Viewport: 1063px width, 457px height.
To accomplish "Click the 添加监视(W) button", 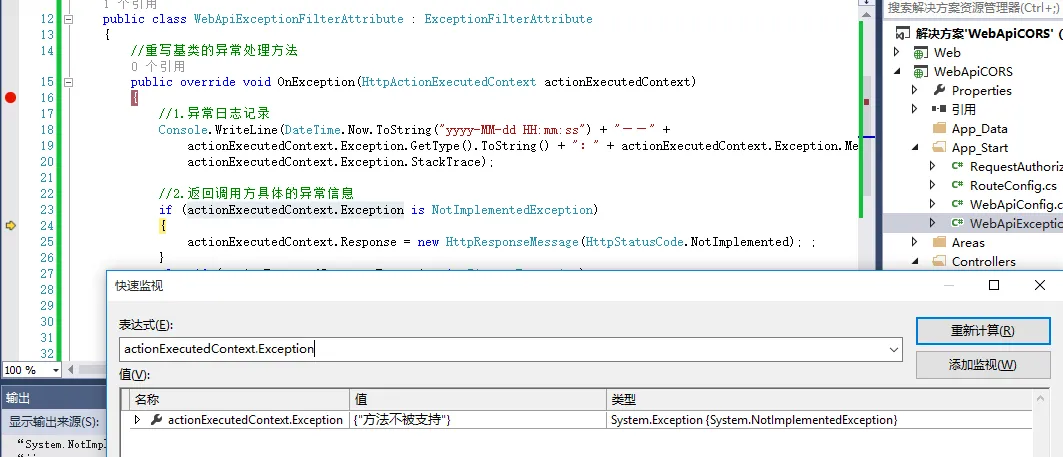I will coord(982,365).
